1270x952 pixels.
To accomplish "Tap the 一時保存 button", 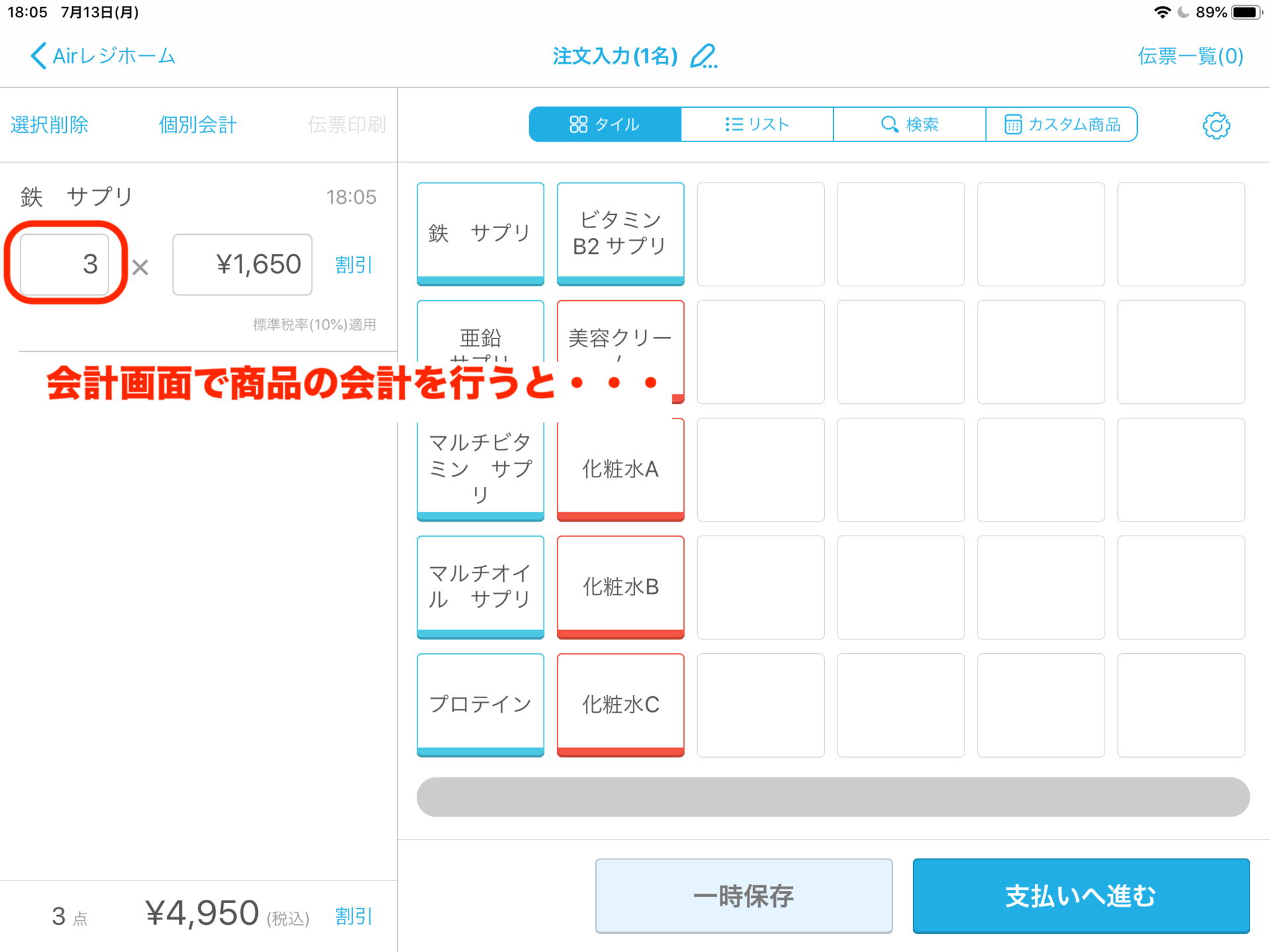I will (x=743, y=896).
